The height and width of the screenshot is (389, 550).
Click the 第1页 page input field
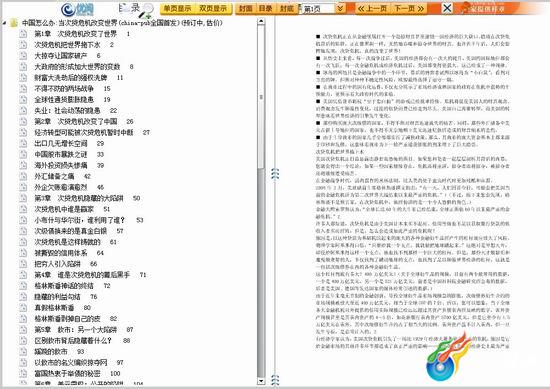(318, 9)
